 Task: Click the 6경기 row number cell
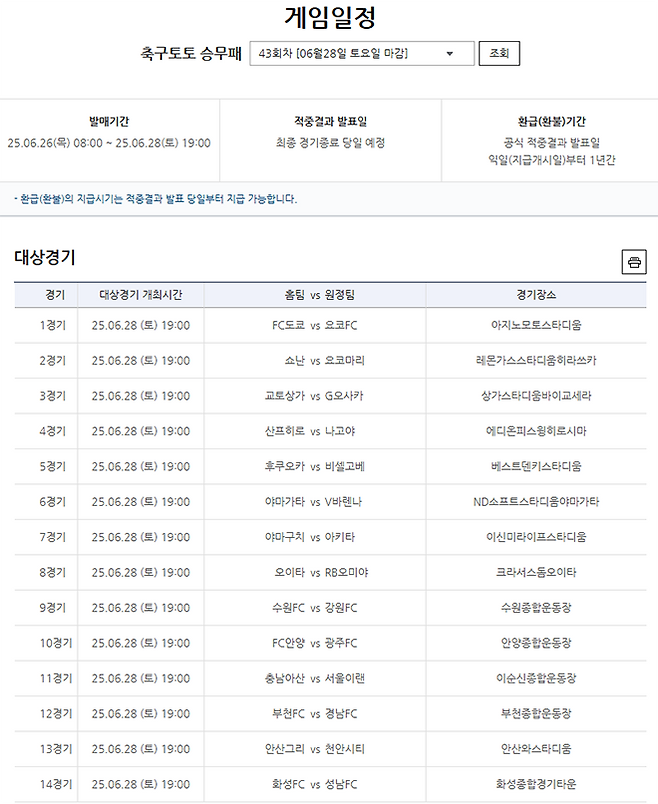pyautogui.click(x=53, y=502)
